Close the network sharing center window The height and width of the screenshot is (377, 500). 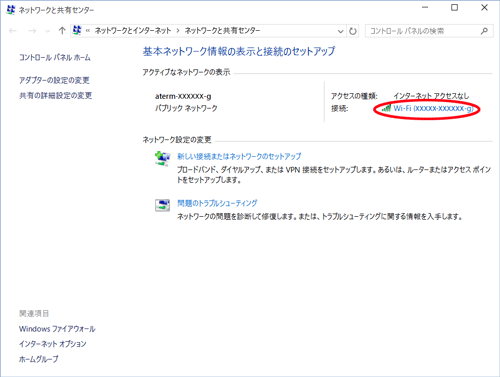click(485, 8)
